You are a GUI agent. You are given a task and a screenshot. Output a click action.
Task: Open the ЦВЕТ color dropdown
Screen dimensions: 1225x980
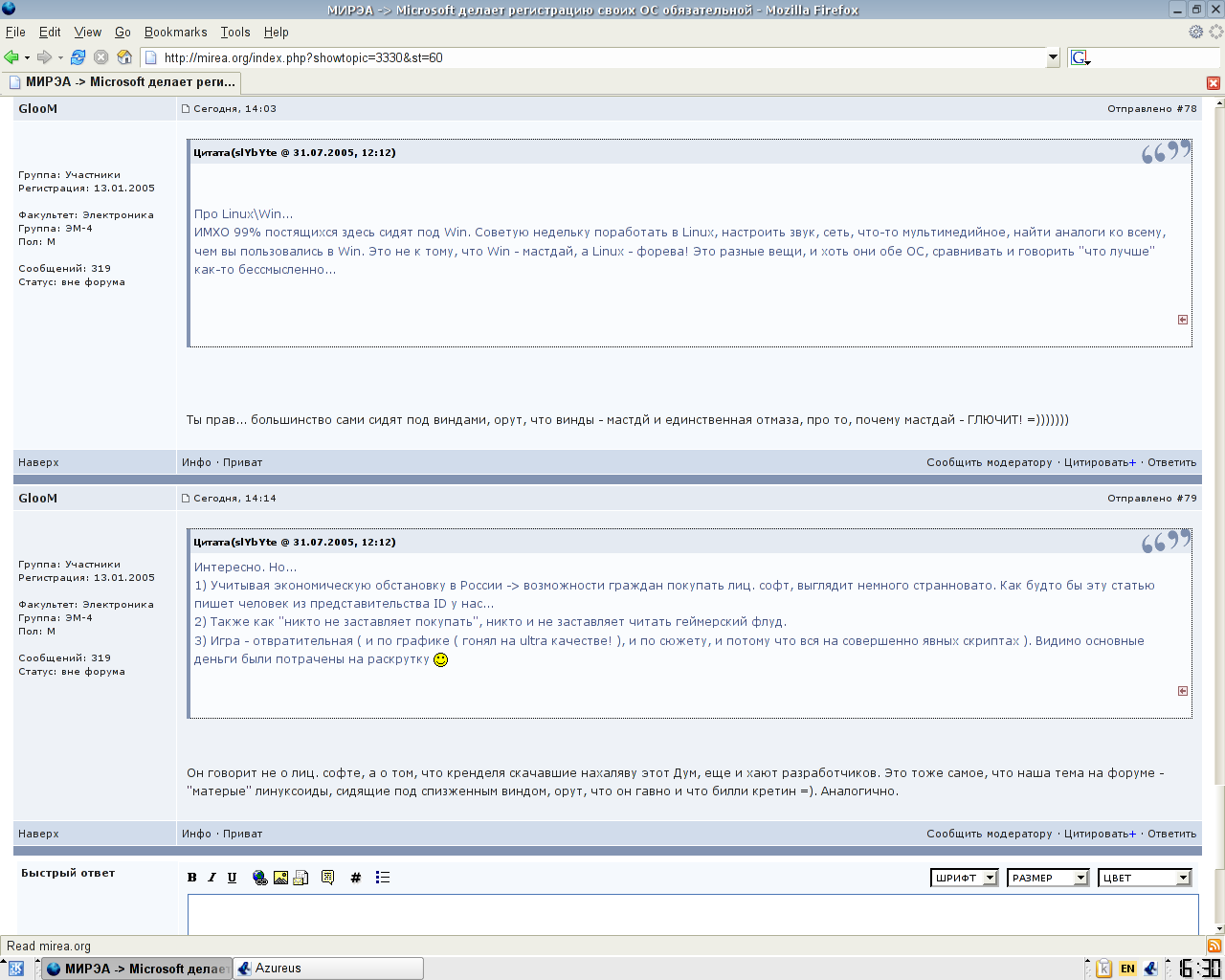tap(1144, 878)
